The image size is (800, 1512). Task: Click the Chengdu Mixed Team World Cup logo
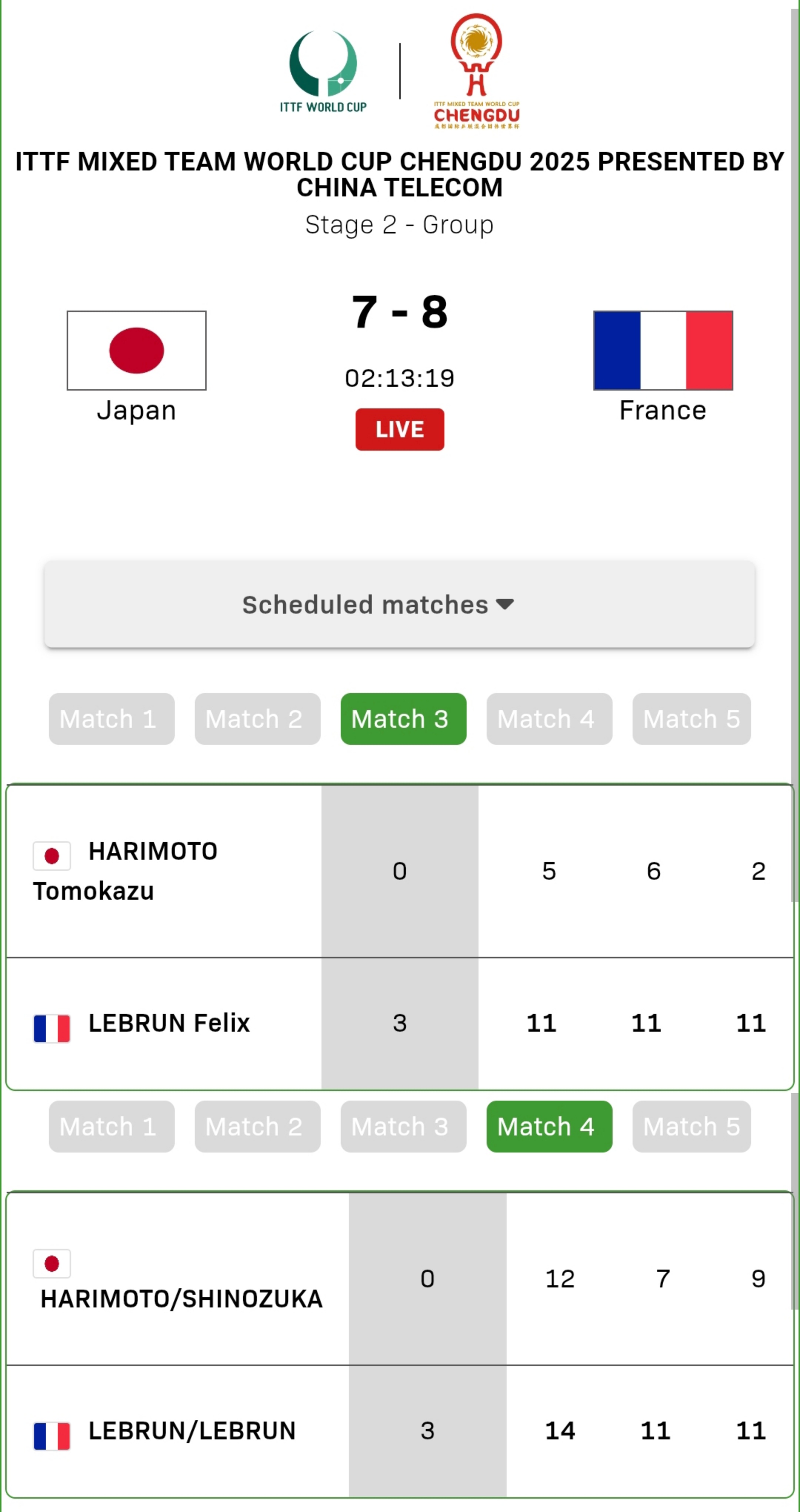click(476, 71)
